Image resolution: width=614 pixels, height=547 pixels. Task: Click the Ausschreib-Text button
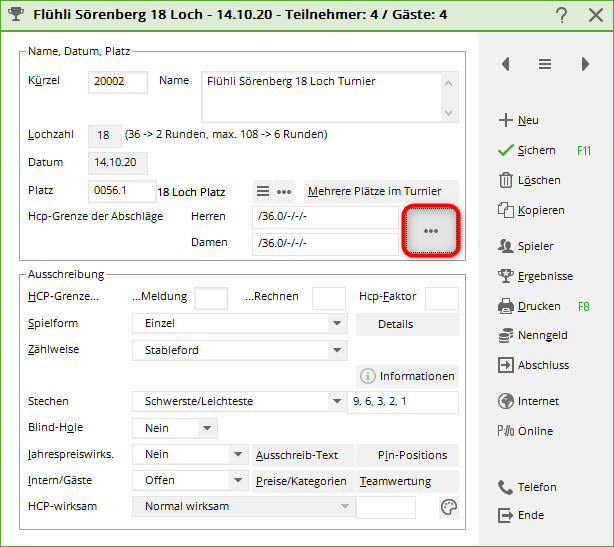click(297, 455)
